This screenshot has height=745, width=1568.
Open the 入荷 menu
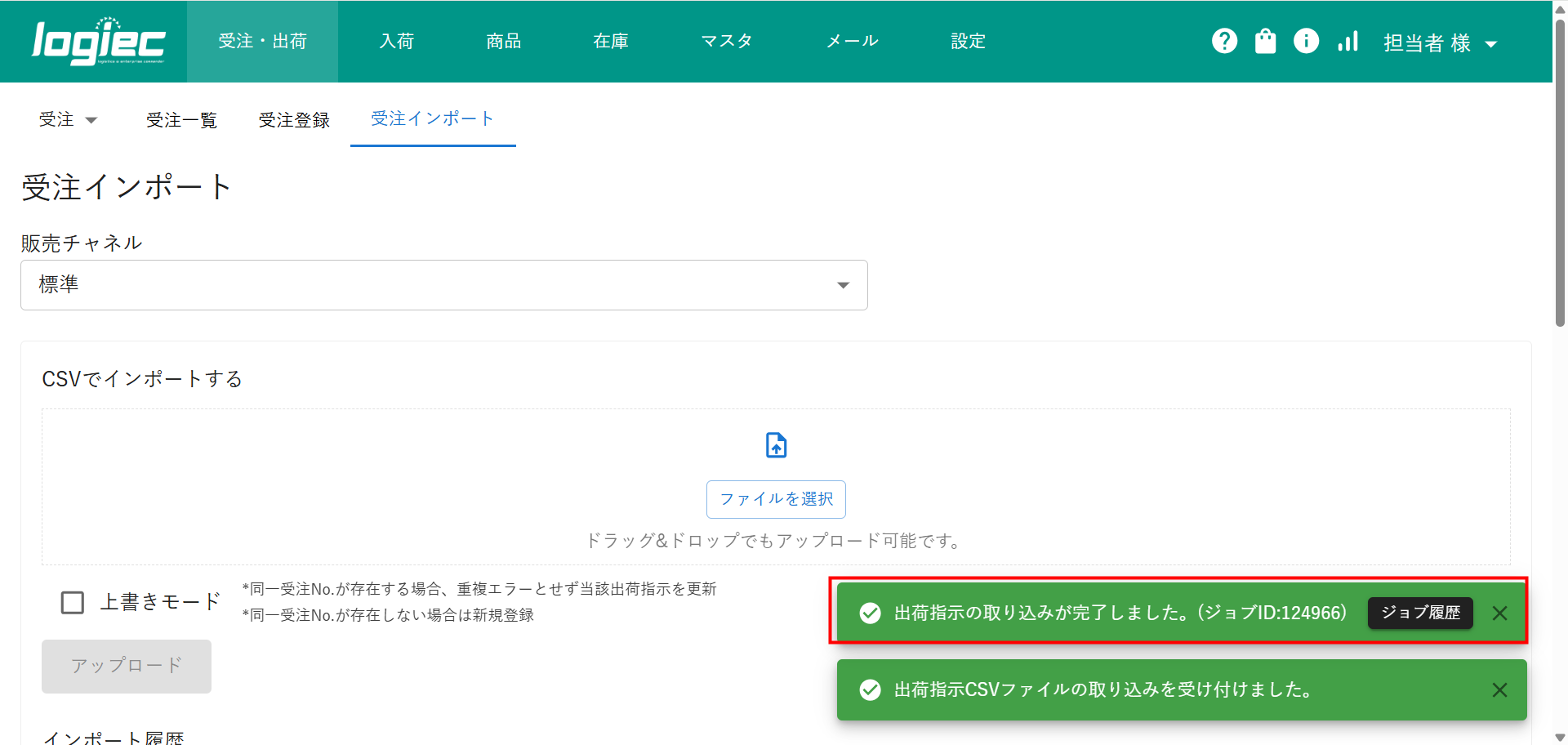397,41
